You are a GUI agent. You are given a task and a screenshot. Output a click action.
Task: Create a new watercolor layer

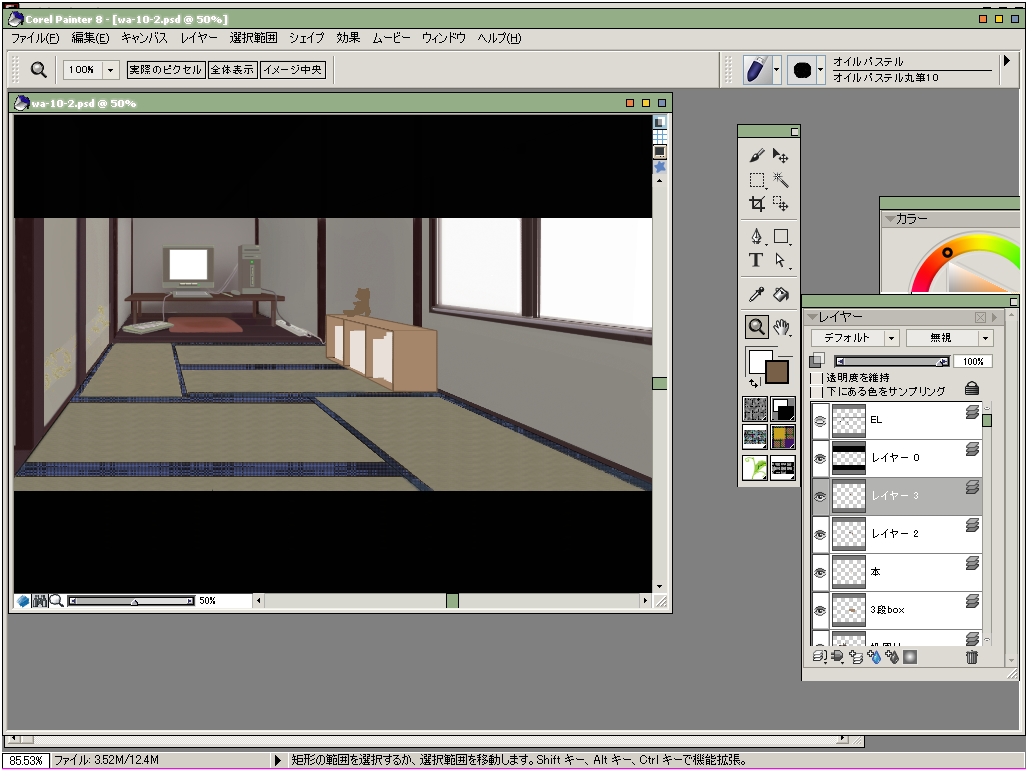point(874,657)
